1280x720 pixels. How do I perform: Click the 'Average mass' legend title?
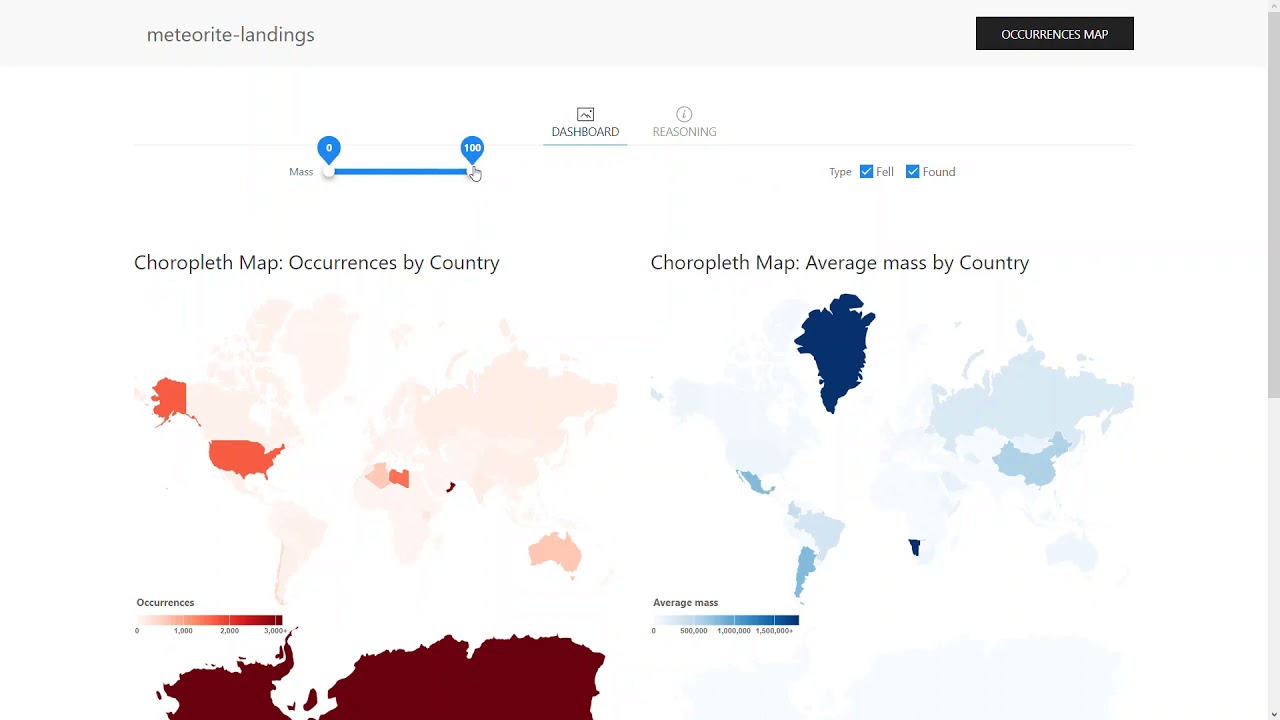click(x=686, y=603)
